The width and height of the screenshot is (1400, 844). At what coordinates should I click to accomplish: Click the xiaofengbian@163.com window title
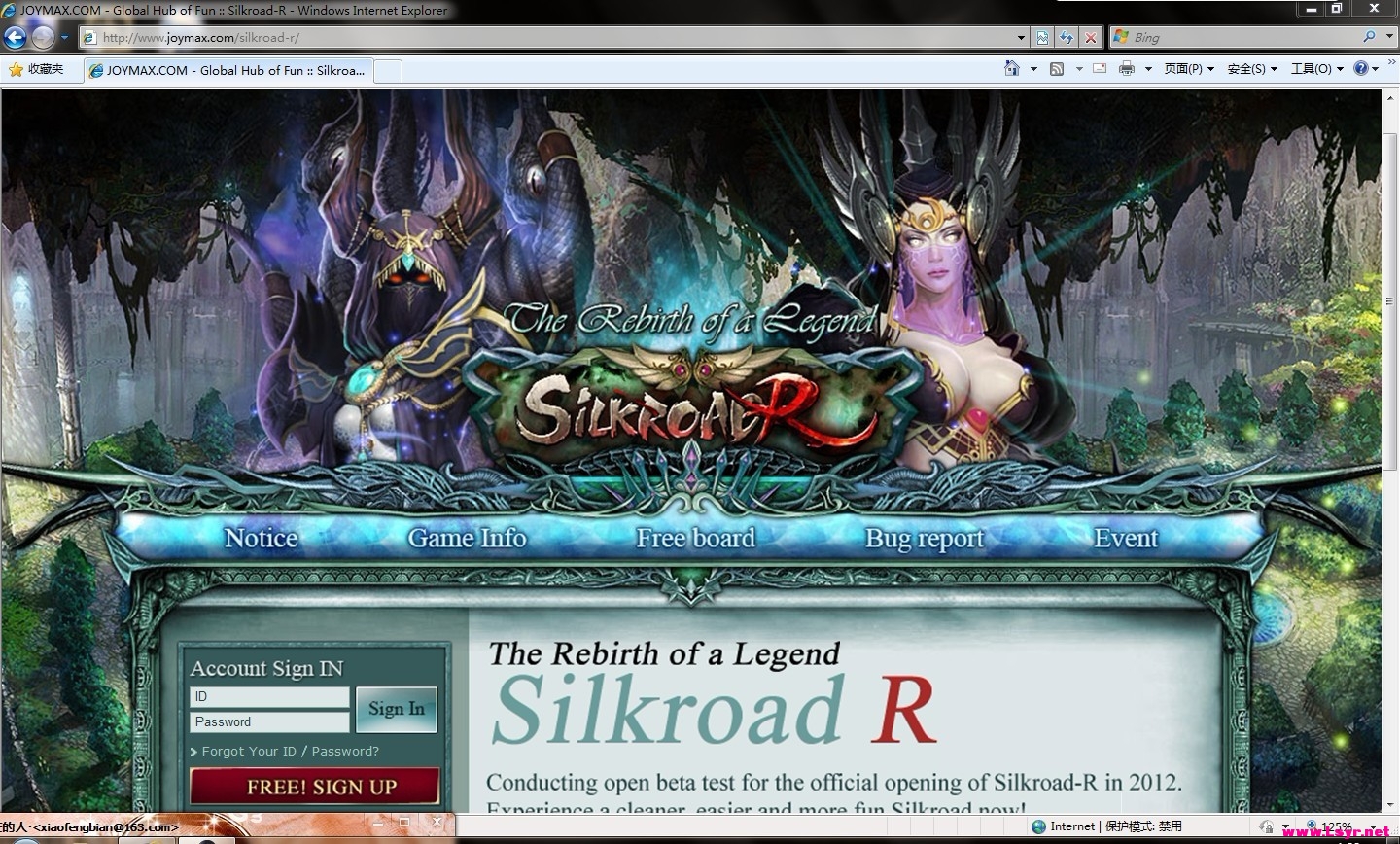tap(105, 826)
